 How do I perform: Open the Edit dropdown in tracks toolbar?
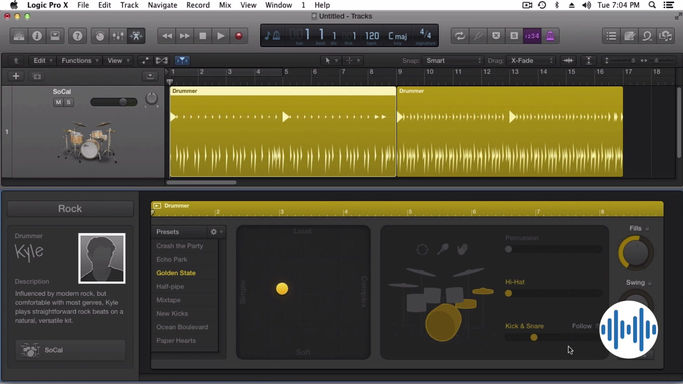click(42, 61)
